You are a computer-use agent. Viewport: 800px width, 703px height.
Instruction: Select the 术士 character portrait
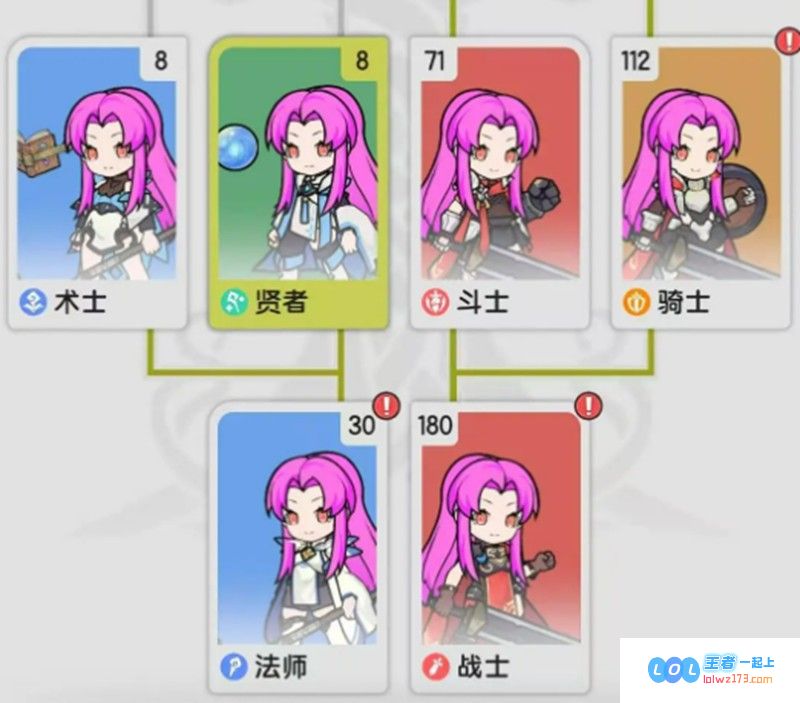(x=97, y=163)
